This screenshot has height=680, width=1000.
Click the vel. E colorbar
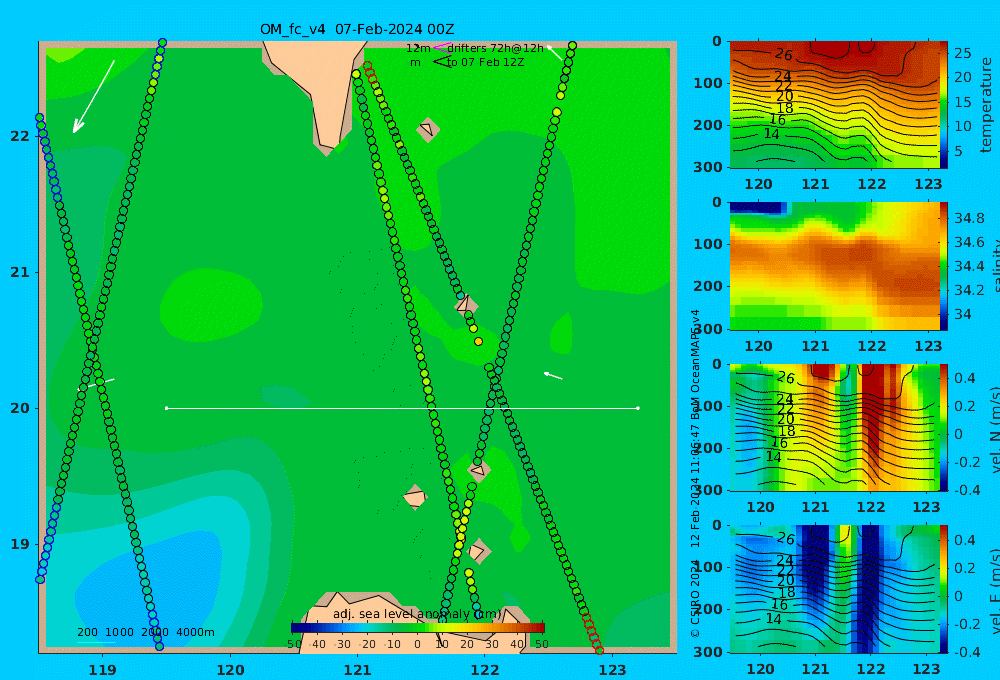point(944,589)
